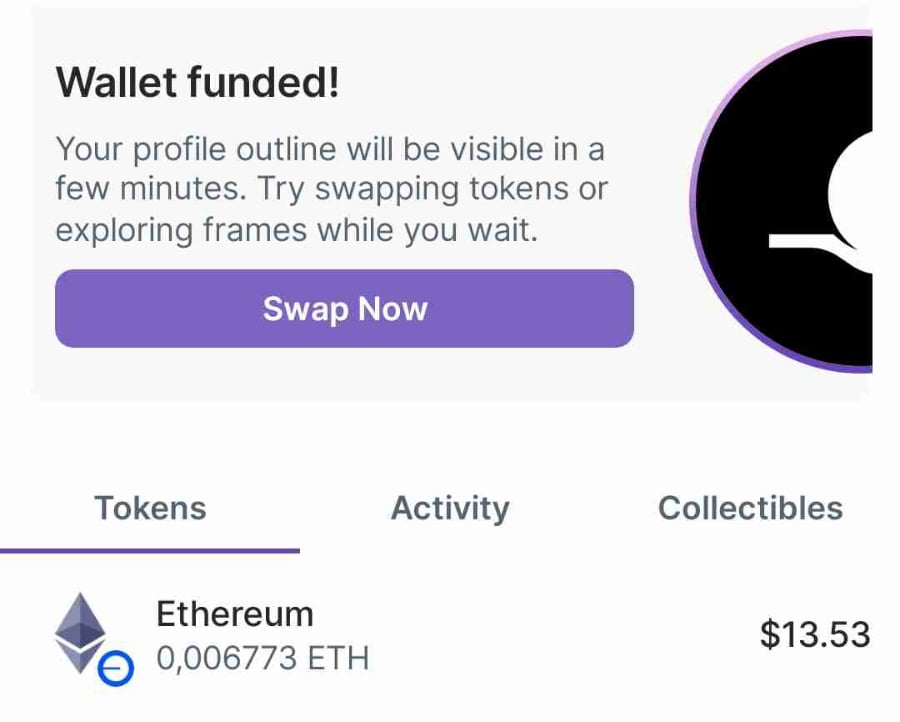Click the words "exploring frames" in the banner
Viewport: 900px width, 722px height.
point(181,230)
